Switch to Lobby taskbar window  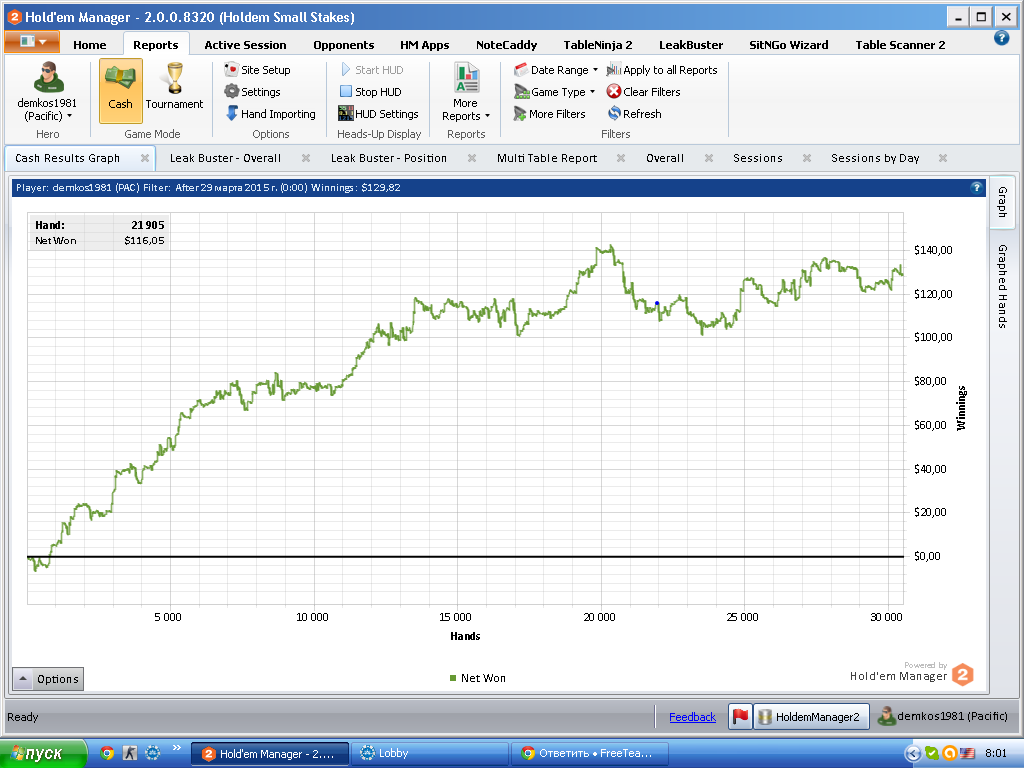(429, 754)
